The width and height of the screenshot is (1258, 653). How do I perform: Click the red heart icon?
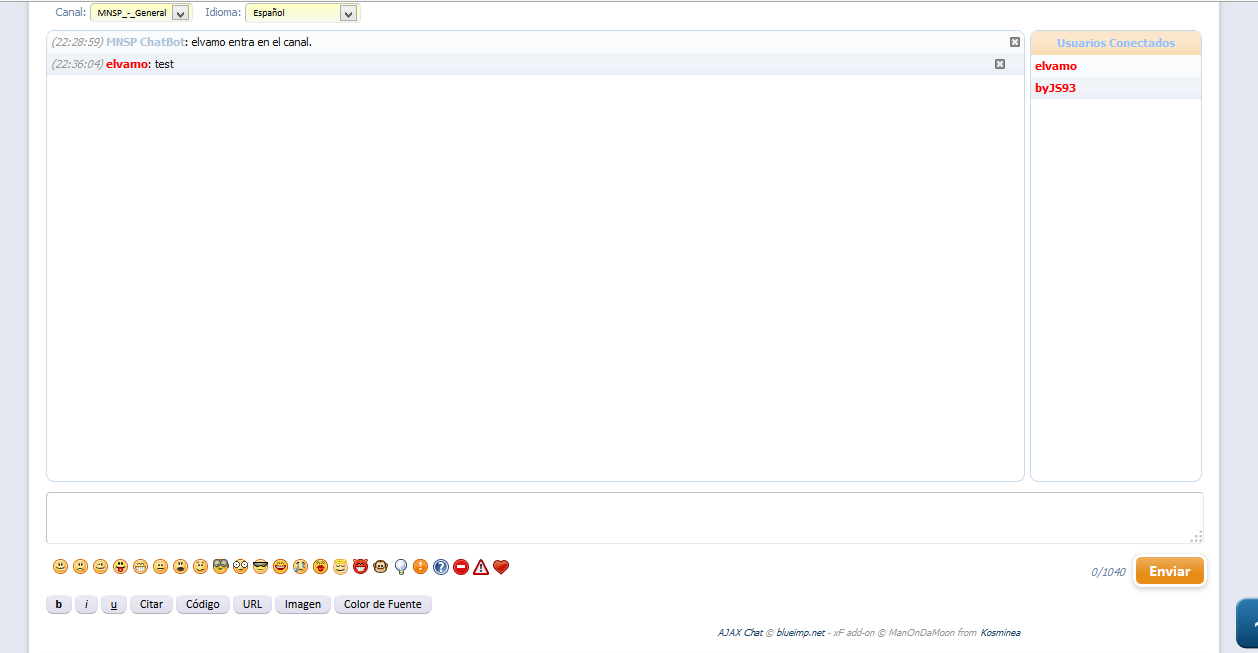pyautogui.click(x=500, y=566)
